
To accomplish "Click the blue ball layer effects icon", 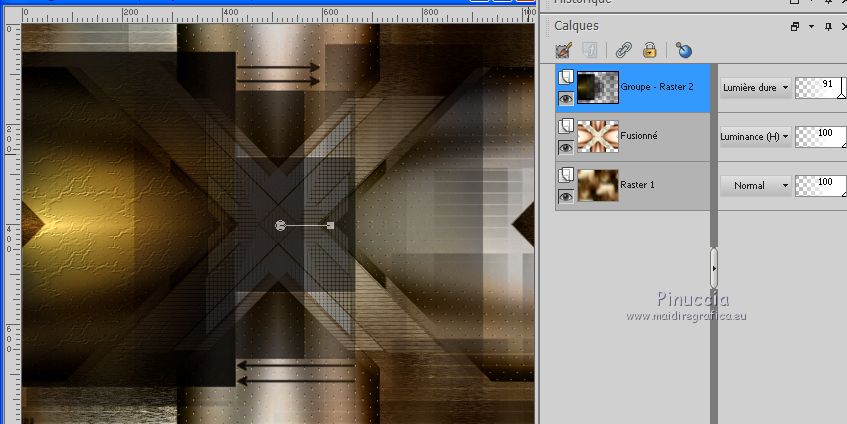I will click(x=684, y=51).
